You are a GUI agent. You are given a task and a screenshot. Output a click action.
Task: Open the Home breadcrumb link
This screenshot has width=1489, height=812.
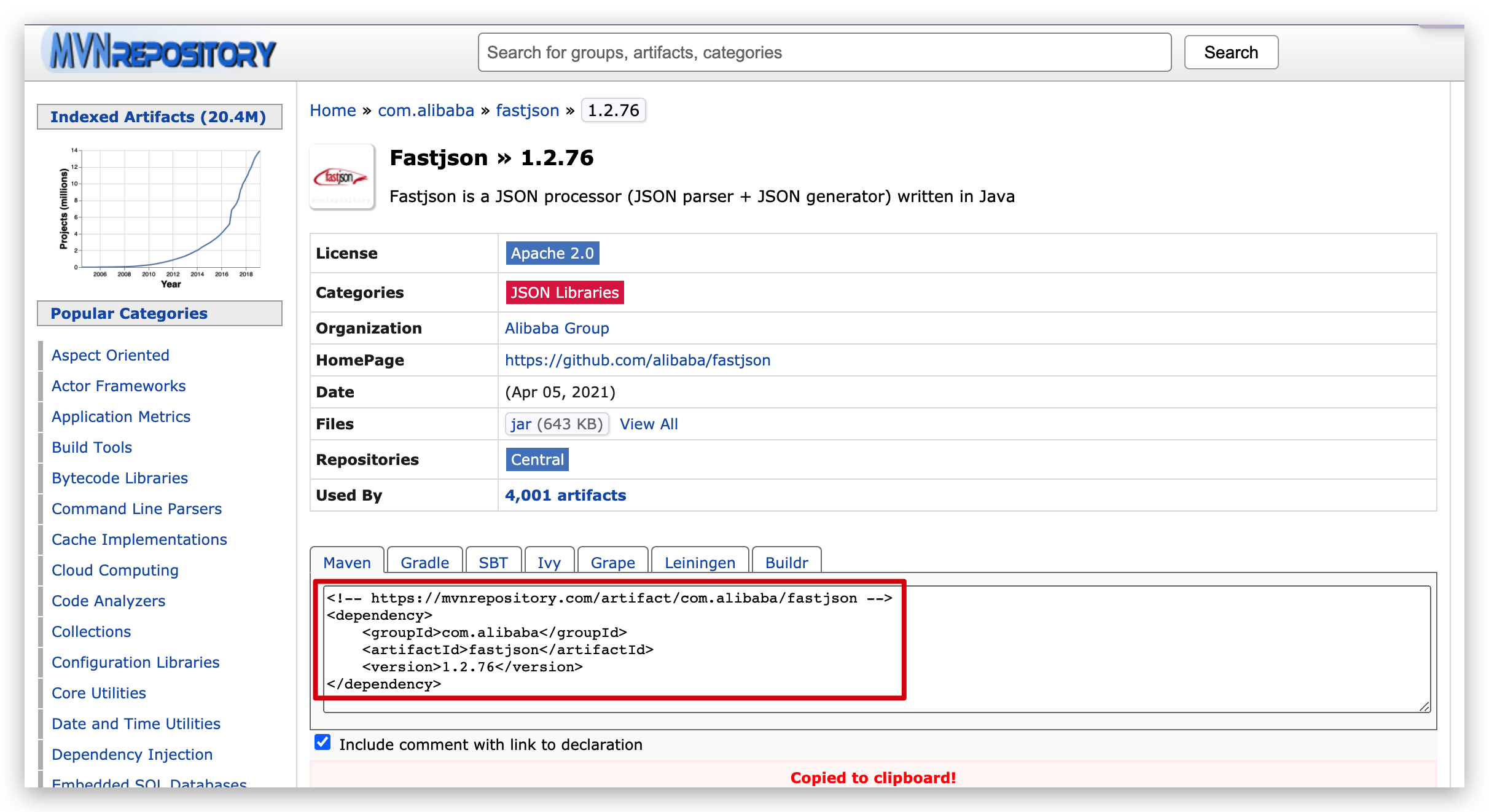(x=333, y=110)
